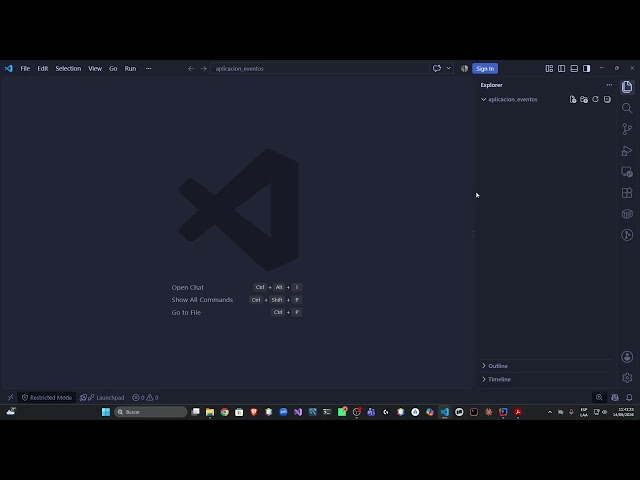Open the chat dropdown arrow in title bar

(x=449, y=69)
